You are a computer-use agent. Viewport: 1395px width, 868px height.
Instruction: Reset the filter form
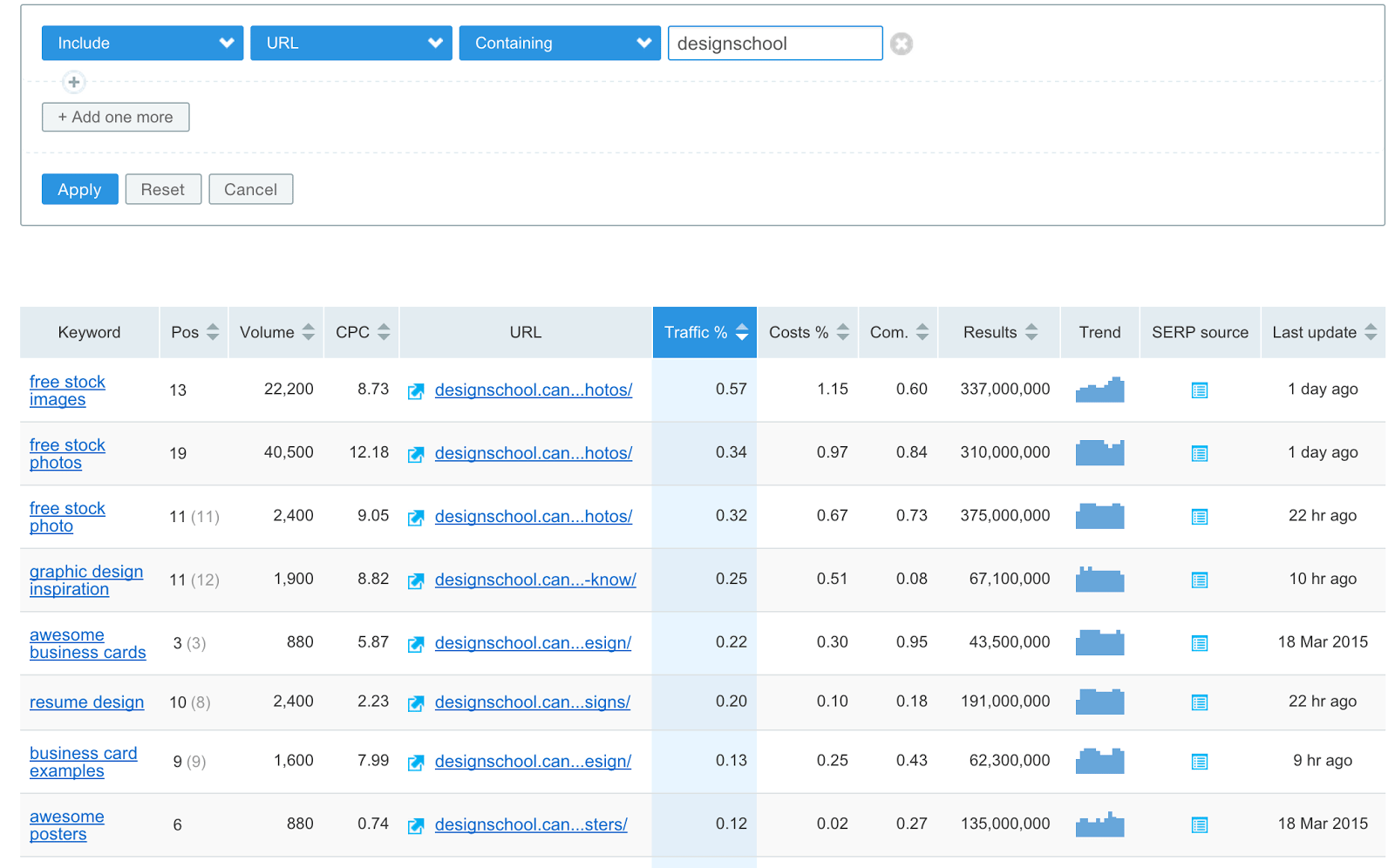coord(163,189)
